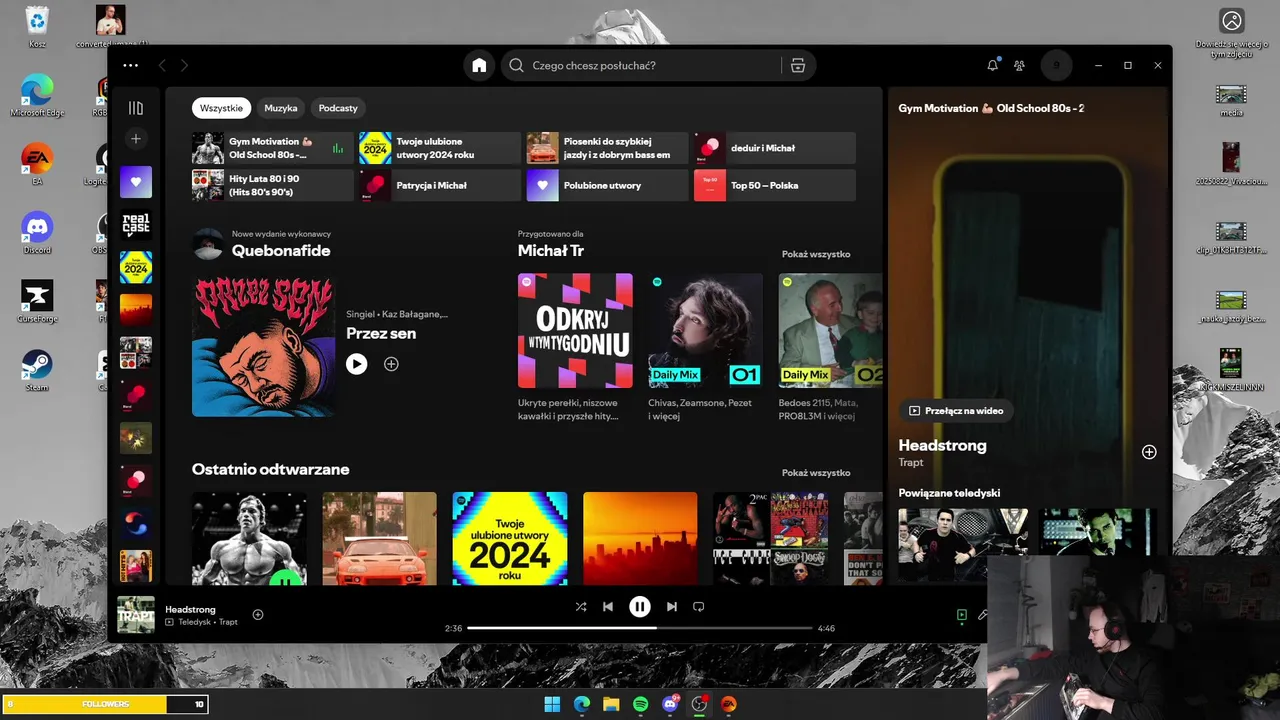This screenshot has height=720, width=1280.
Task: Open Friend Activity people icon
Action: click(1019, 65)
